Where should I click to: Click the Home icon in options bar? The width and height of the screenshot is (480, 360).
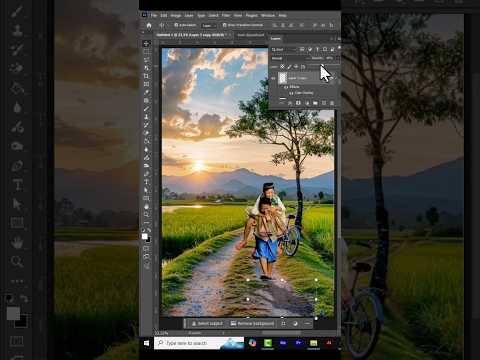(149, 25)
